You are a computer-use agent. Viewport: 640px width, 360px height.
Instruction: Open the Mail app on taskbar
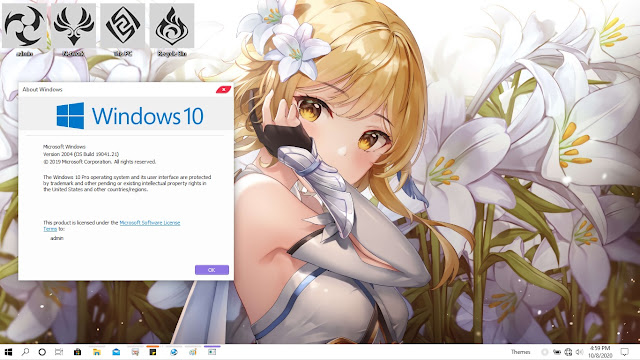point(116,352)
